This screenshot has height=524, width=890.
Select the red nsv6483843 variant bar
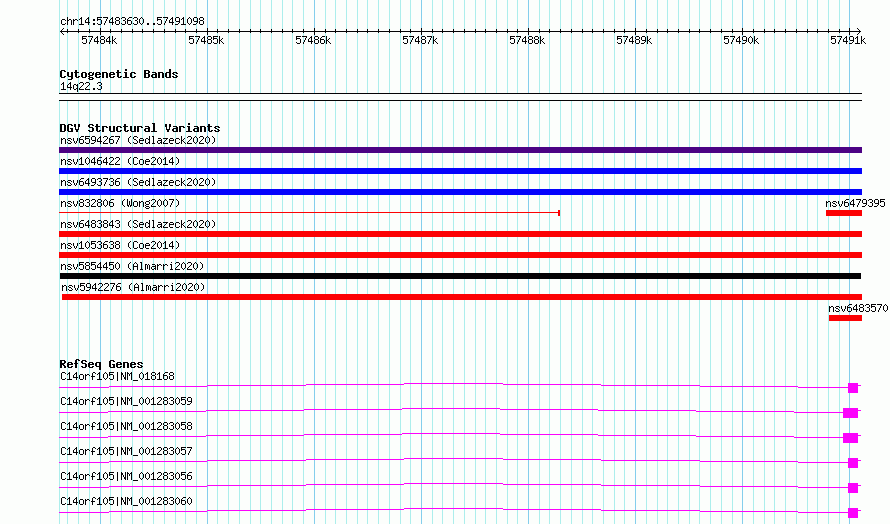pos(460,234)
